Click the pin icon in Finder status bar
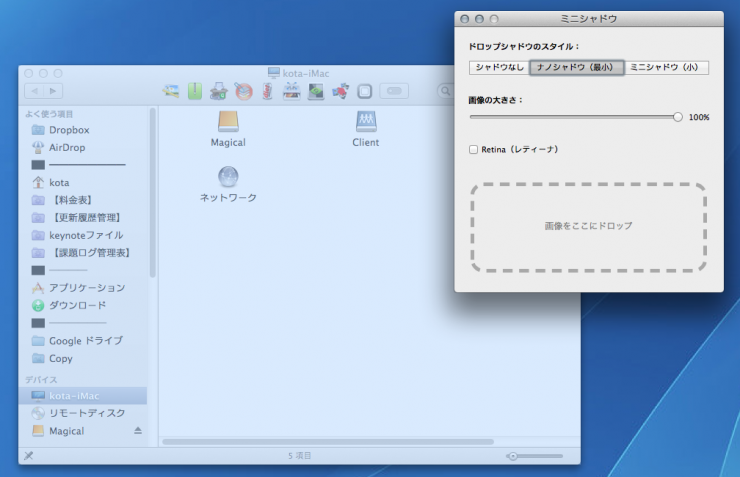This screenshot has height=477, width=740. point(29,455)
